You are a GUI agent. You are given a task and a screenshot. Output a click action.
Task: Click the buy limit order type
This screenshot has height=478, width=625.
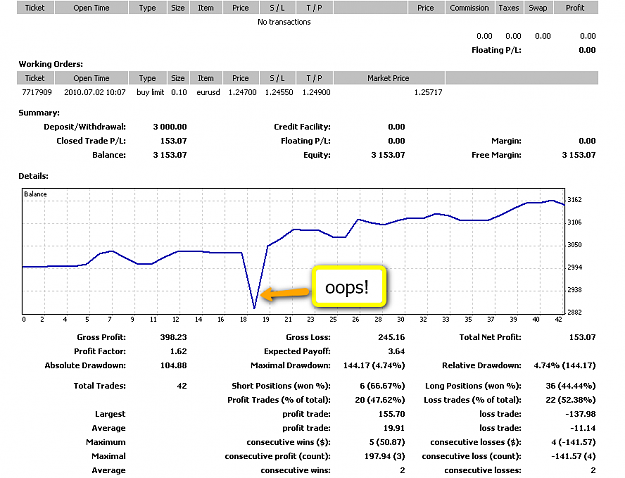(150, 92)
